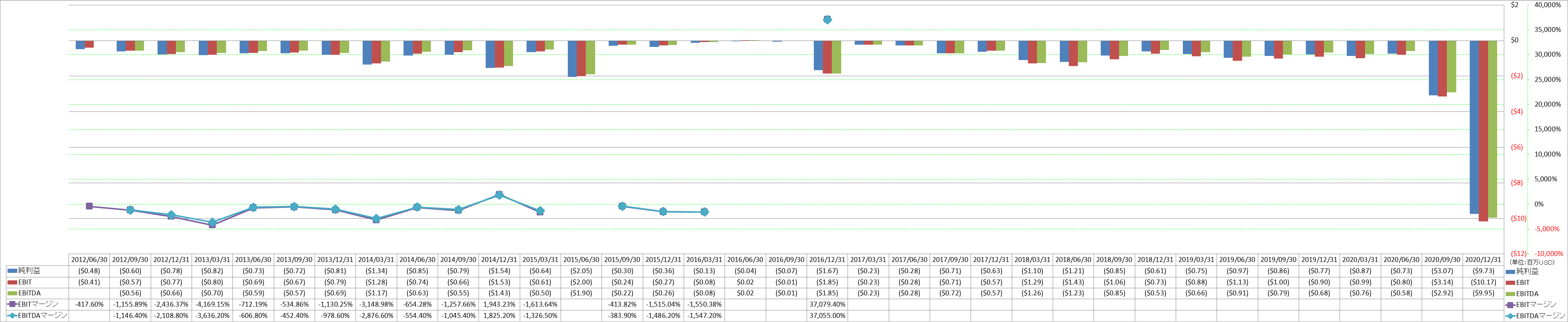Select net income cell ($0.48) for 2012/06/30

pyautogui.click(x=90, y=271)
